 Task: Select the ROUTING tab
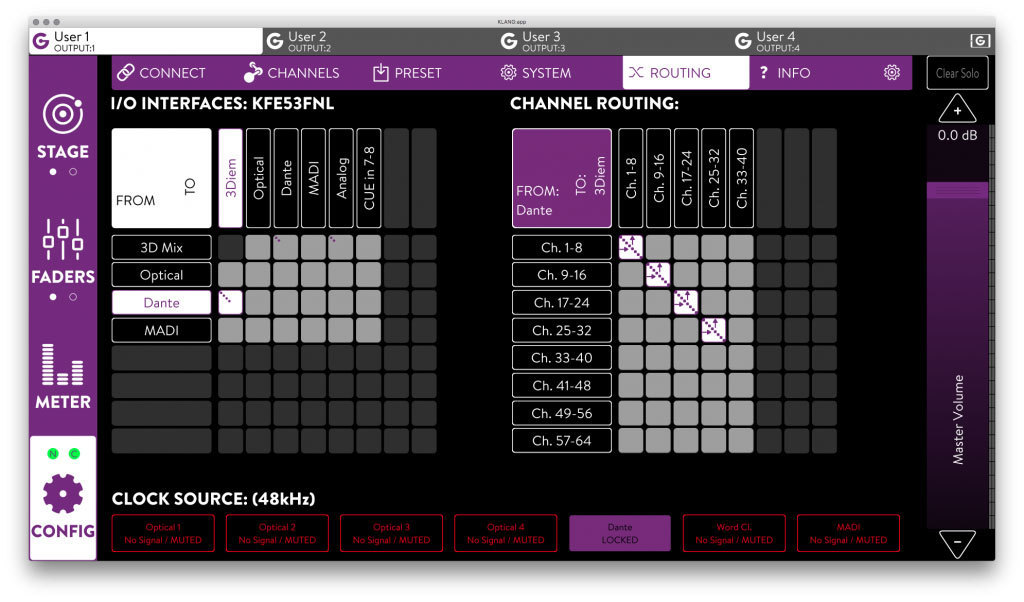685,72
